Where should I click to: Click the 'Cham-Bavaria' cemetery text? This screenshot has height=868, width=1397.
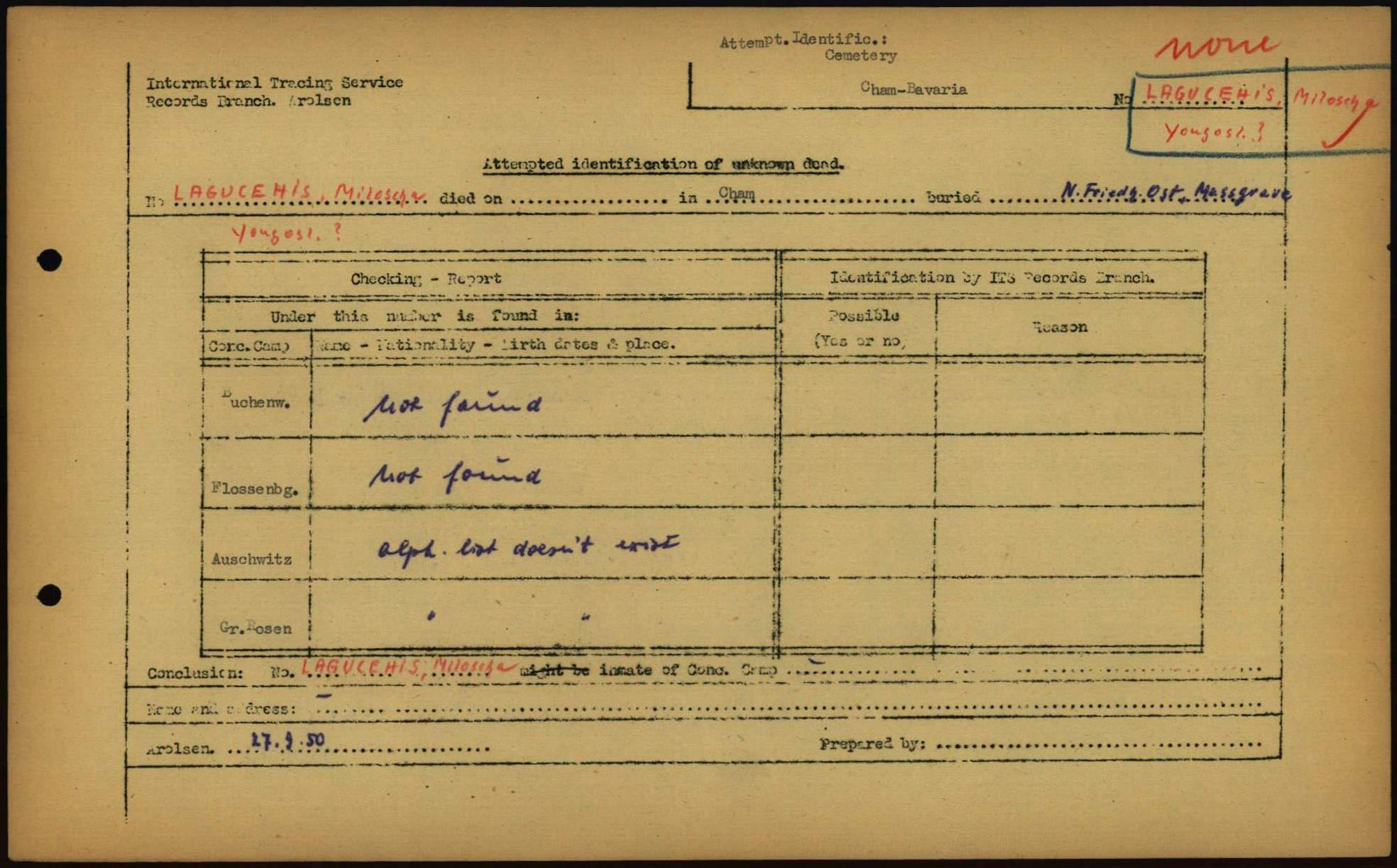click(x=914, y=89)
